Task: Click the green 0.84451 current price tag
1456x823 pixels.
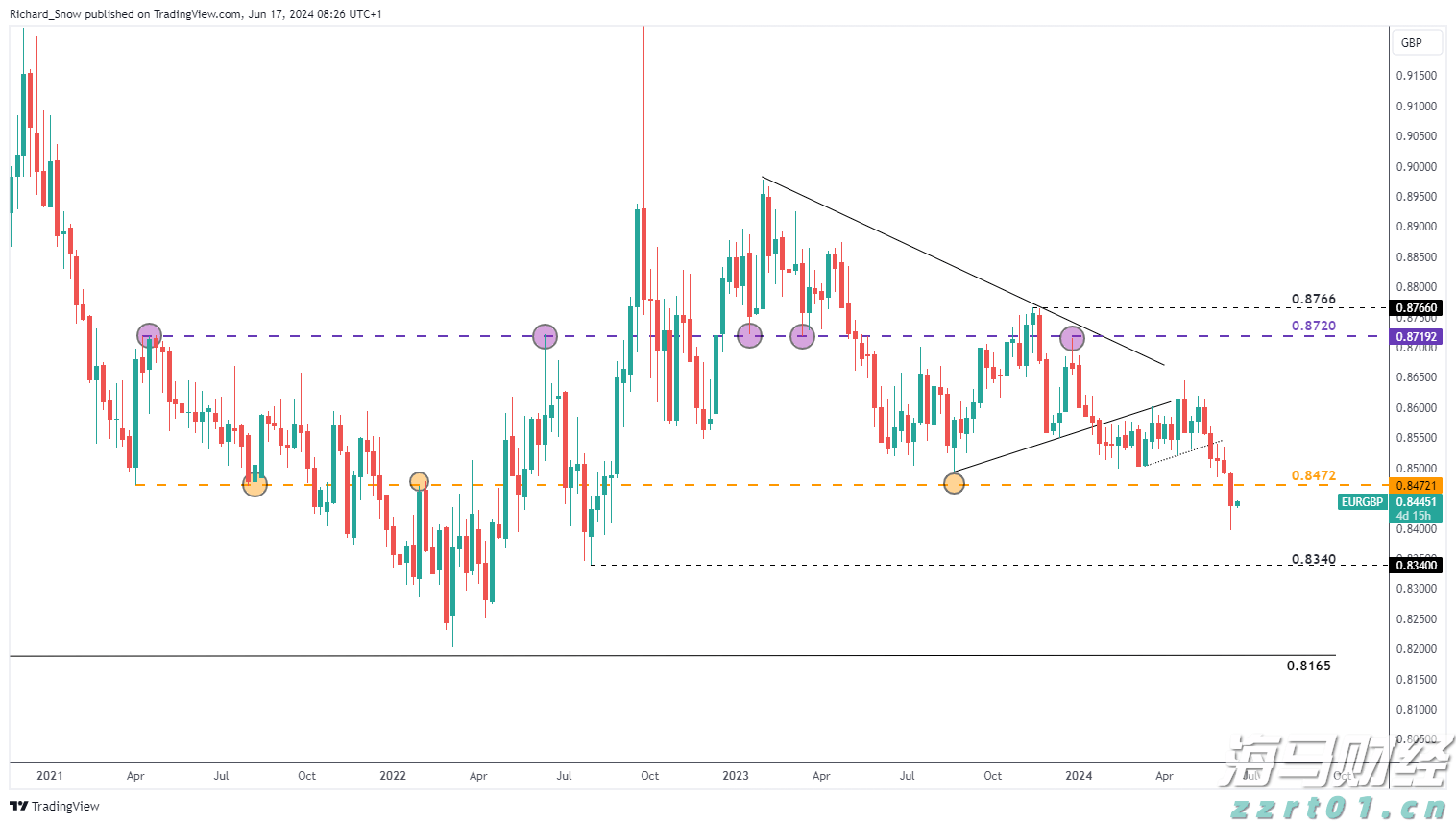Action: (x=1416, y=502)
